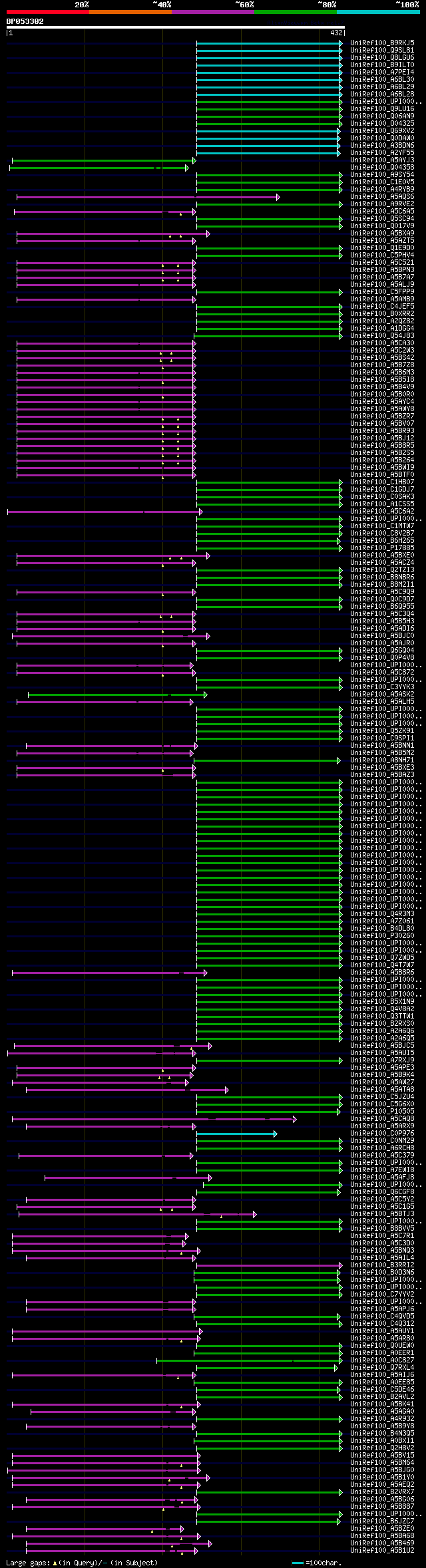Click the UniRef100_P17885 label
426x1568 pixels.
pyautogui.click(x=382, y=548)
